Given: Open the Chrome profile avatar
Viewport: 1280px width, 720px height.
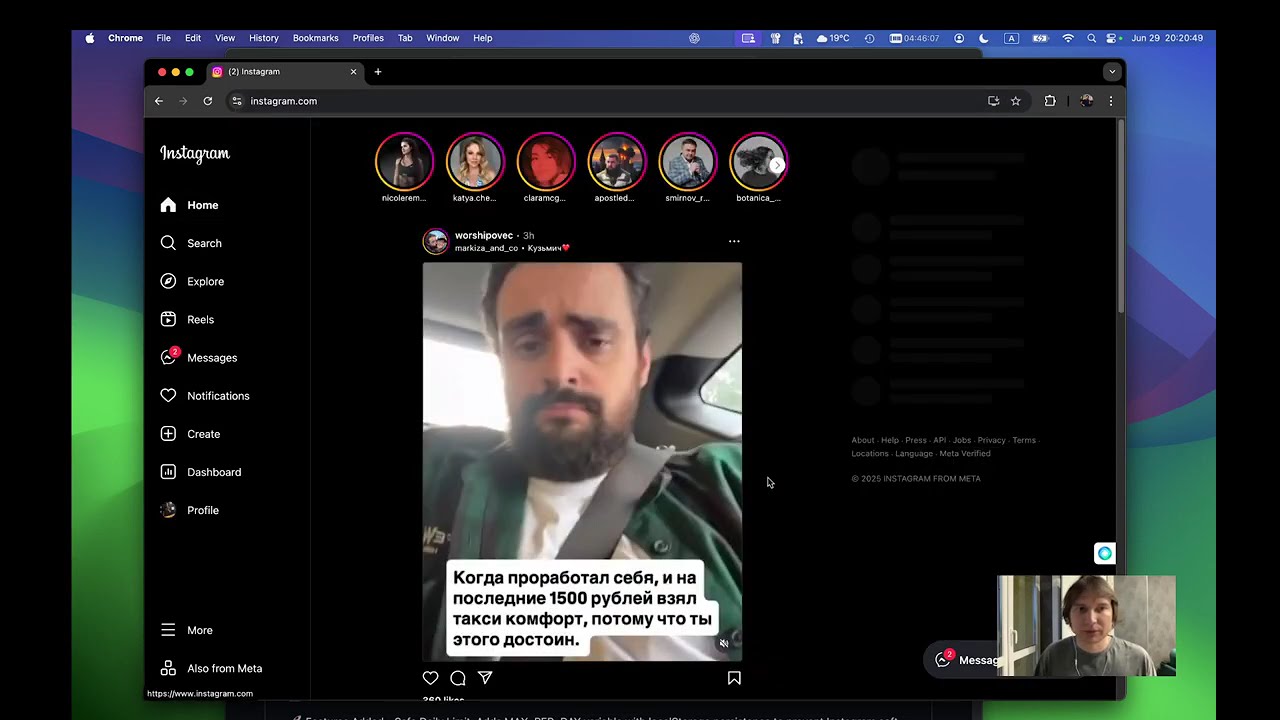Looking at the screenshot, I should click(x=1087, y=101).
